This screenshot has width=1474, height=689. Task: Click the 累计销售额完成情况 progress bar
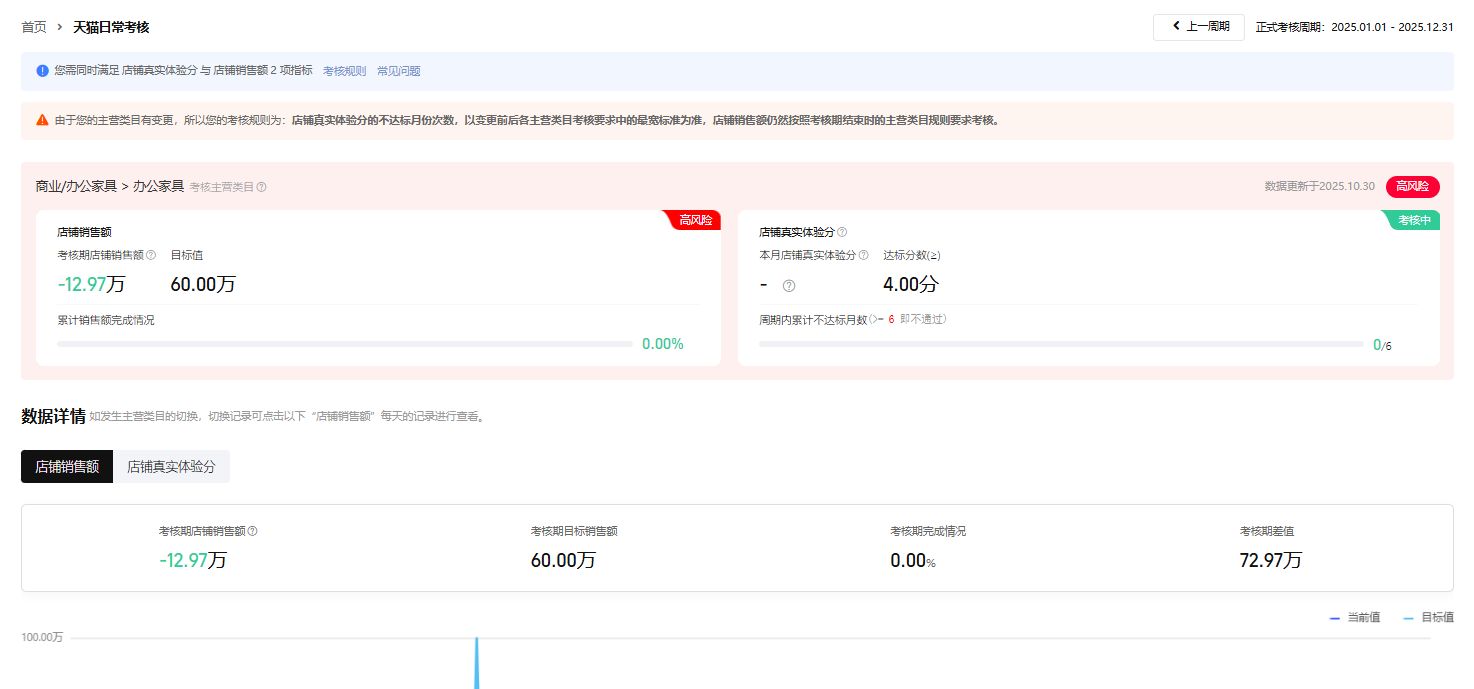pos(344,344)
